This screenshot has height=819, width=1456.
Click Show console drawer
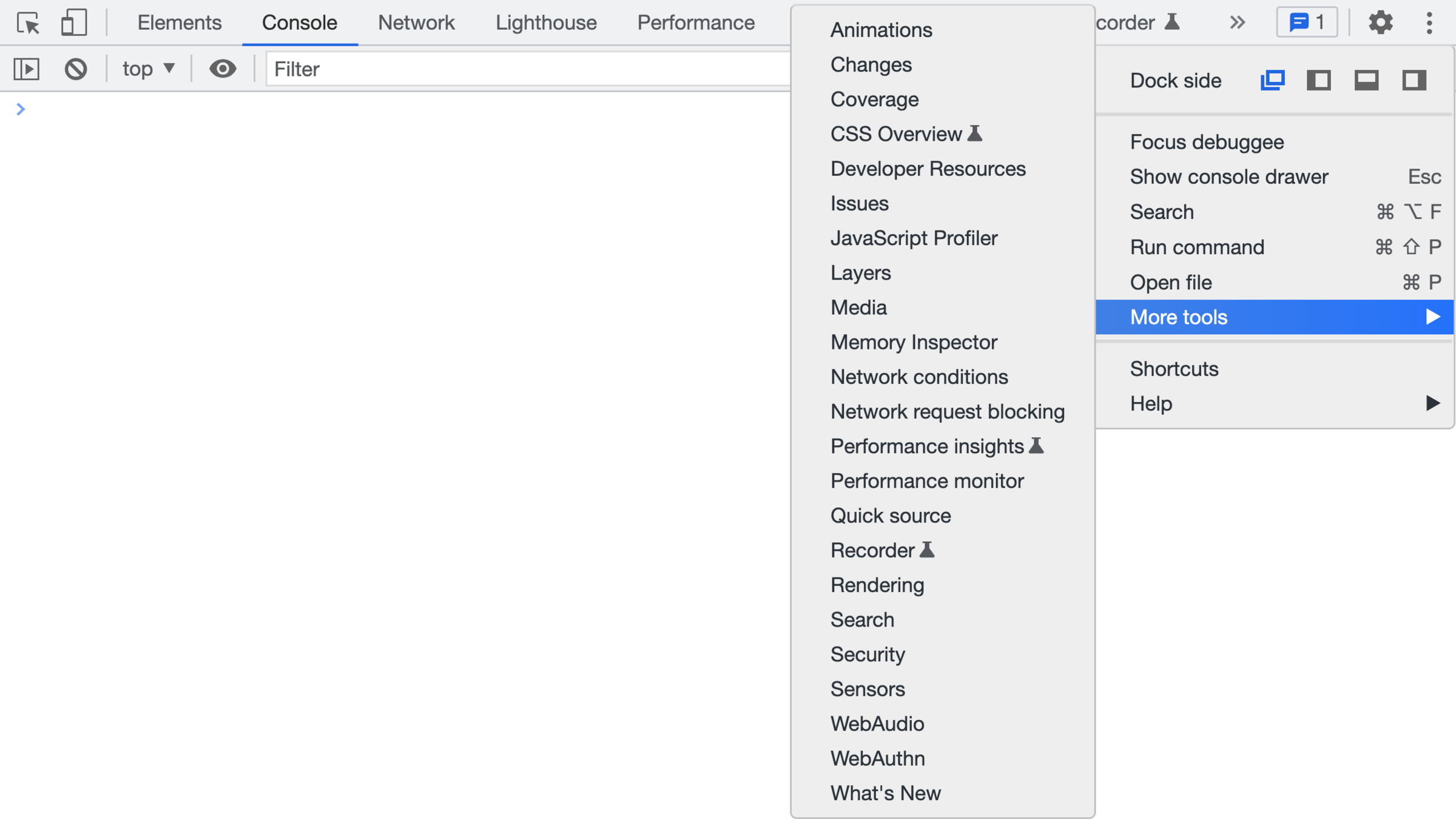click(1228, 177)
